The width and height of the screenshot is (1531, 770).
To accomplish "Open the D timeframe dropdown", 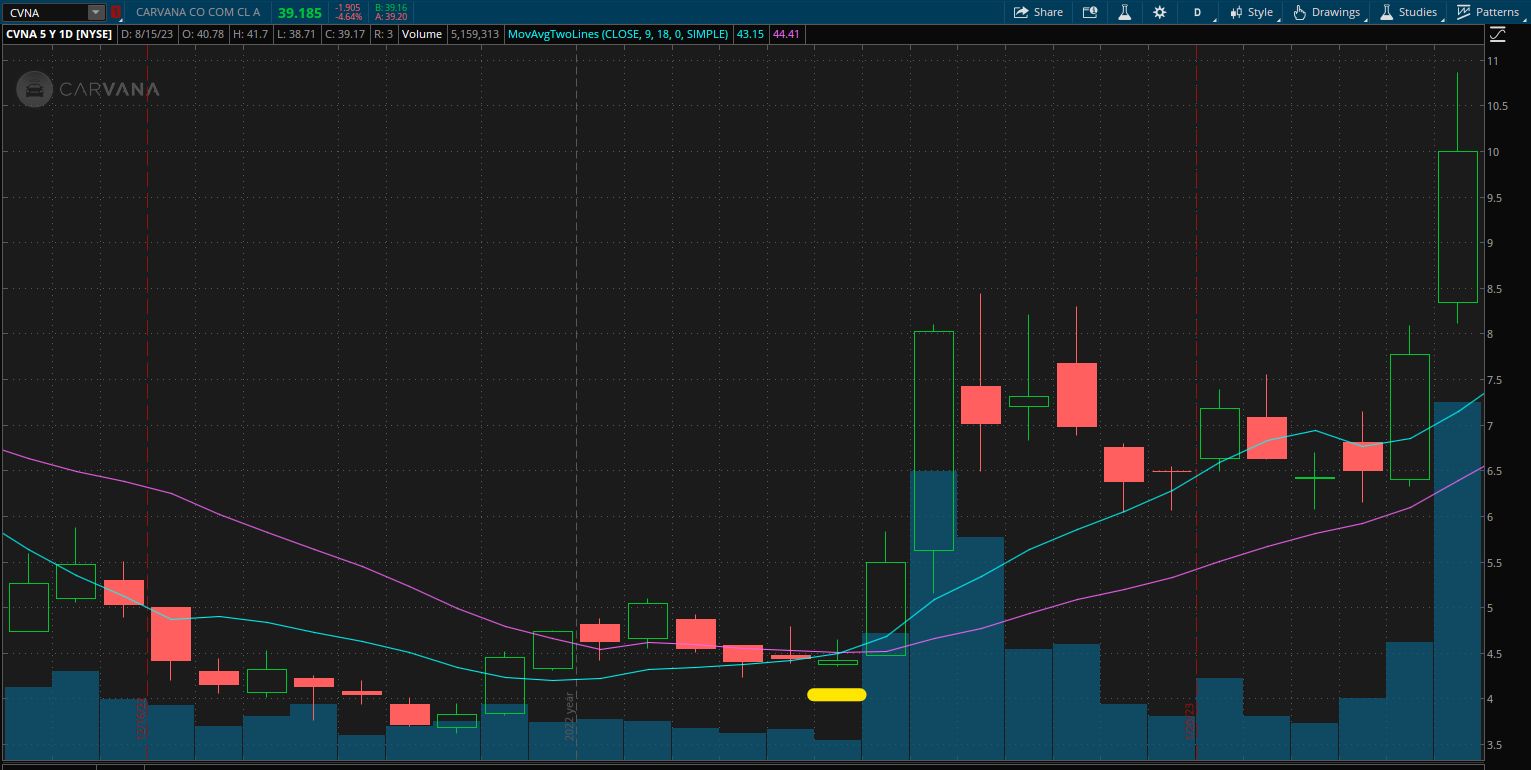I will click(1198, 12).
